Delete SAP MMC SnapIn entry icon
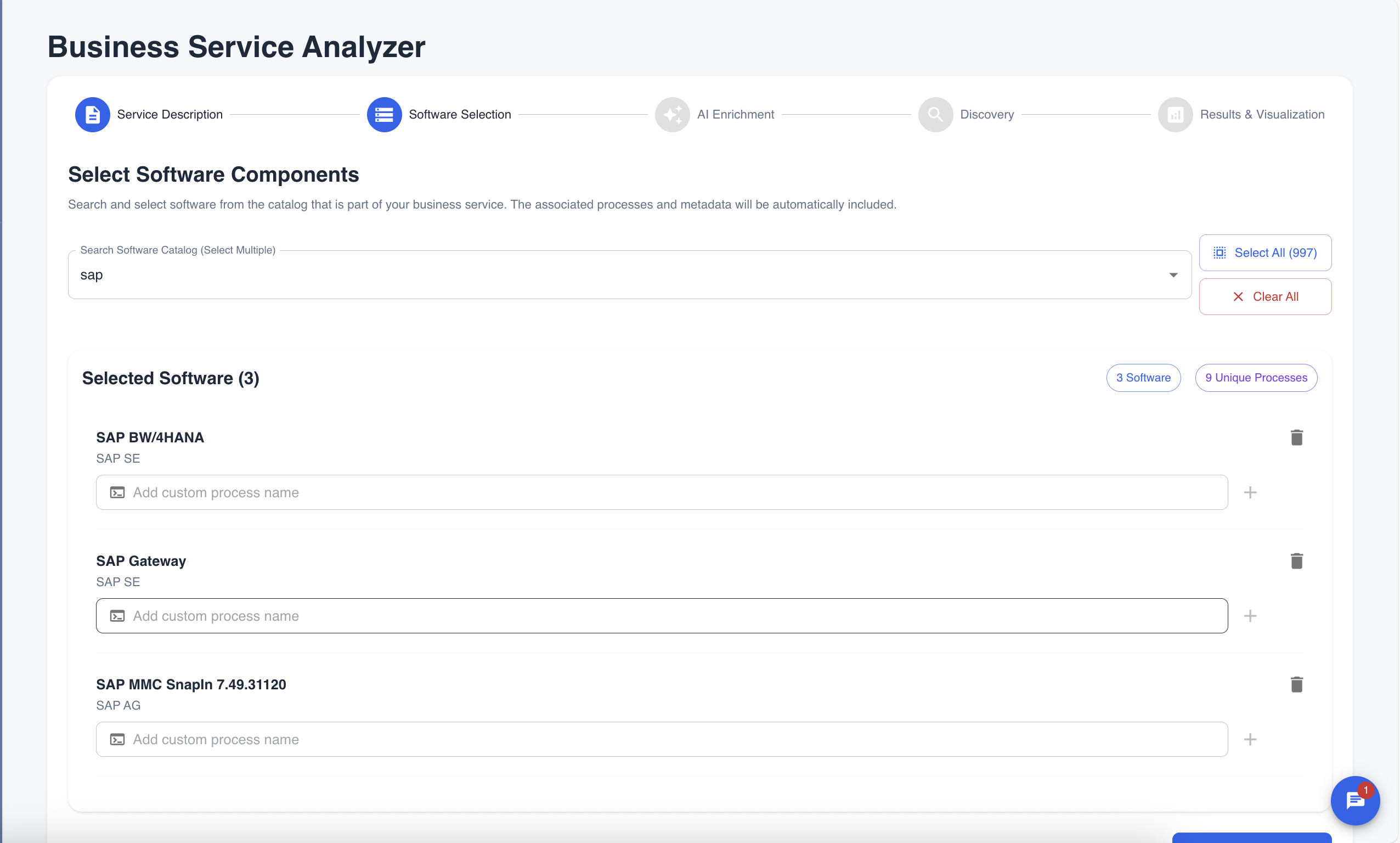 pos(1296,684)
